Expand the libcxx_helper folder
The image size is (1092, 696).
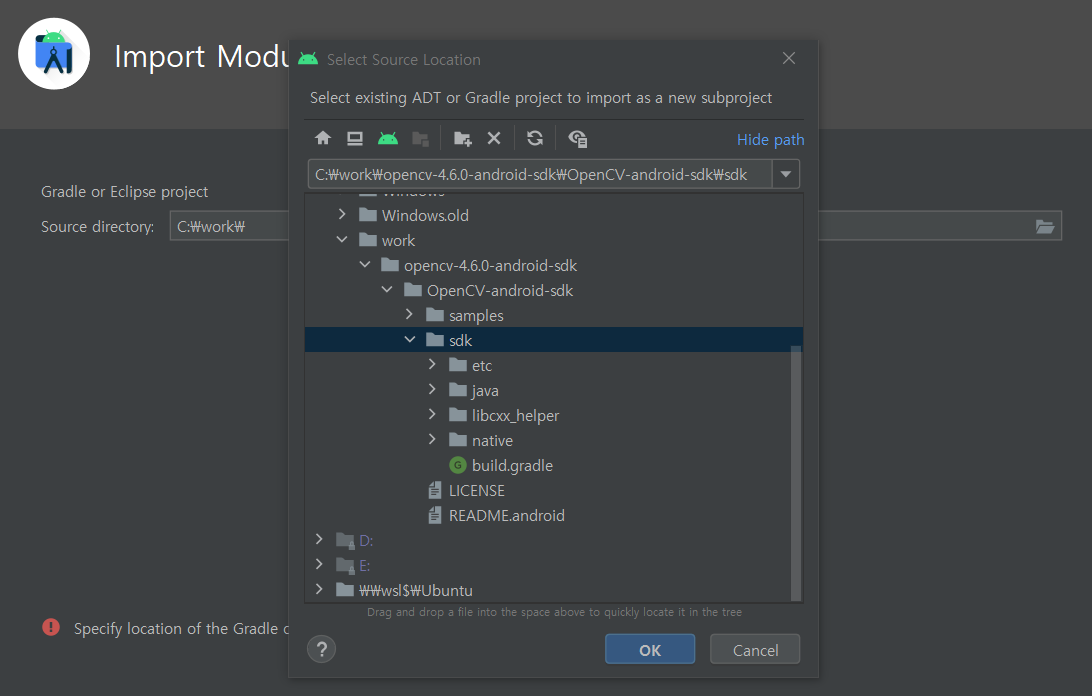pyautogui.click(x=432, y=415)
